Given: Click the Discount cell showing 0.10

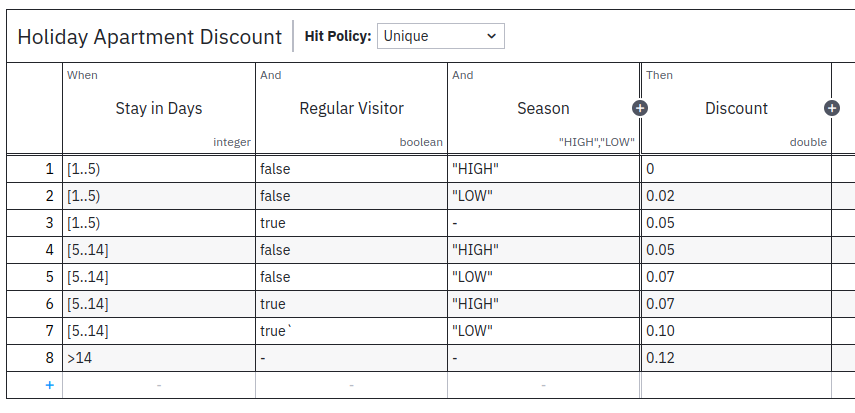Looking at the screenshot, I should click(x=736, y=331).
